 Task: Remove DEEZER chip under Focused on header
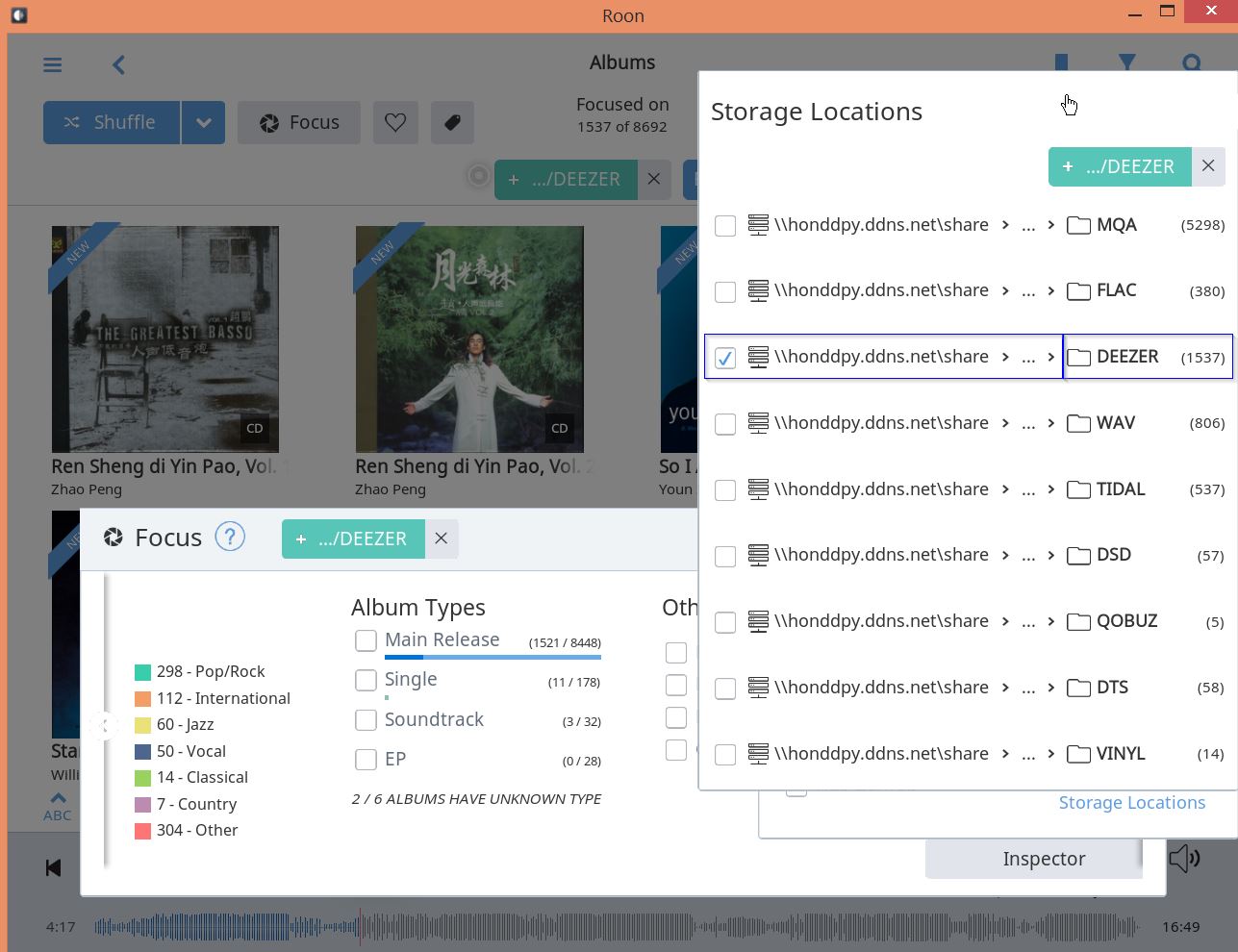pos(654,179)
